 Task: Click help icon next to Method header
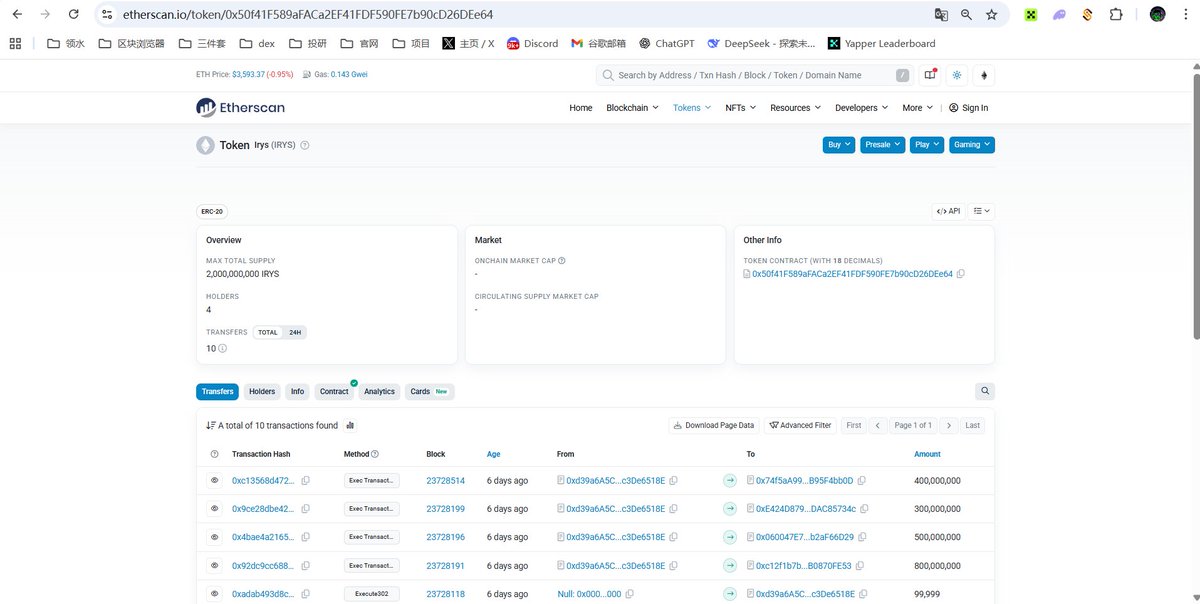coord(375,454)
